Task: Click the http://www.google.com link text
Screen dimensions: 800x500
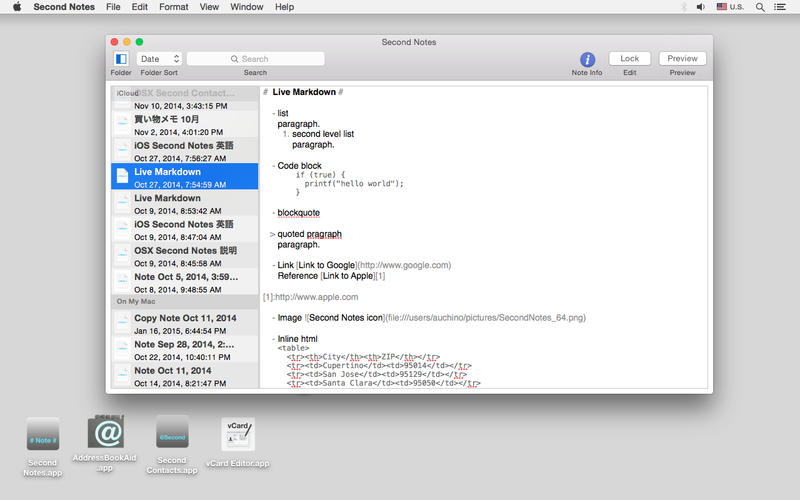Action: [x=405, y=265]
